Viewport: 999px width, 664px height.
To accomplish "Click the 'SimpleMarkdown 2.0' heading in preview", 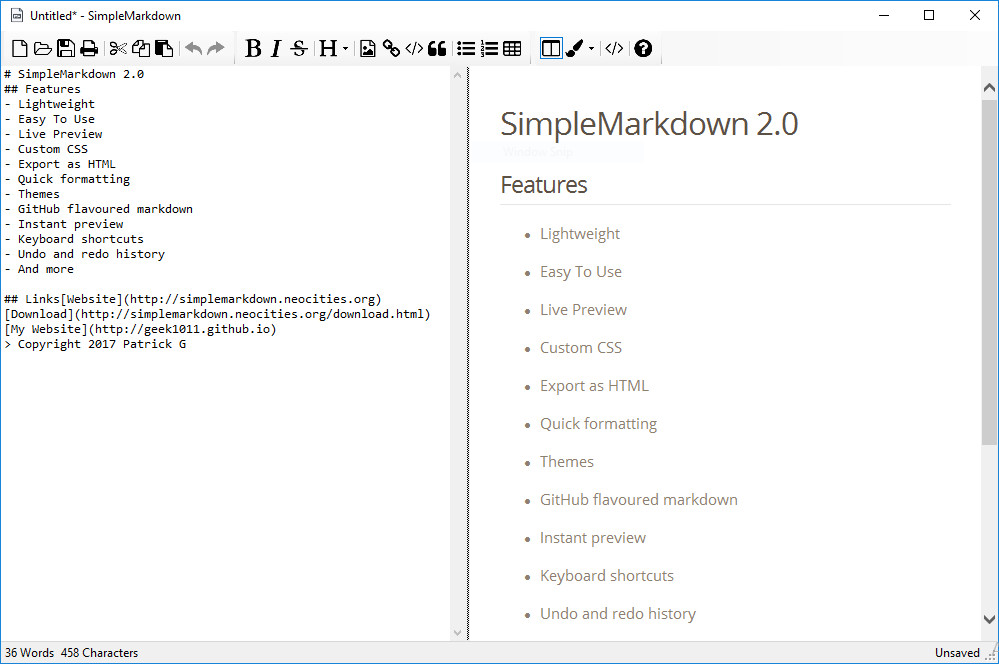I will coord(649,124).
